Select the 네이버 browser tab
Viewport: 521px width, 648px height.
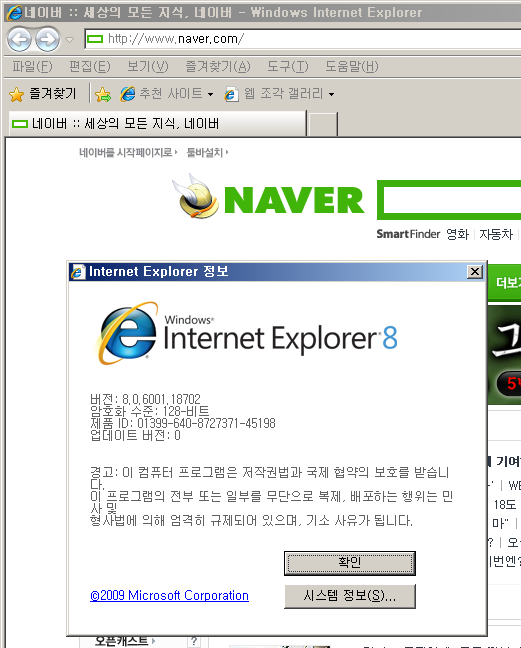point(157,123)
